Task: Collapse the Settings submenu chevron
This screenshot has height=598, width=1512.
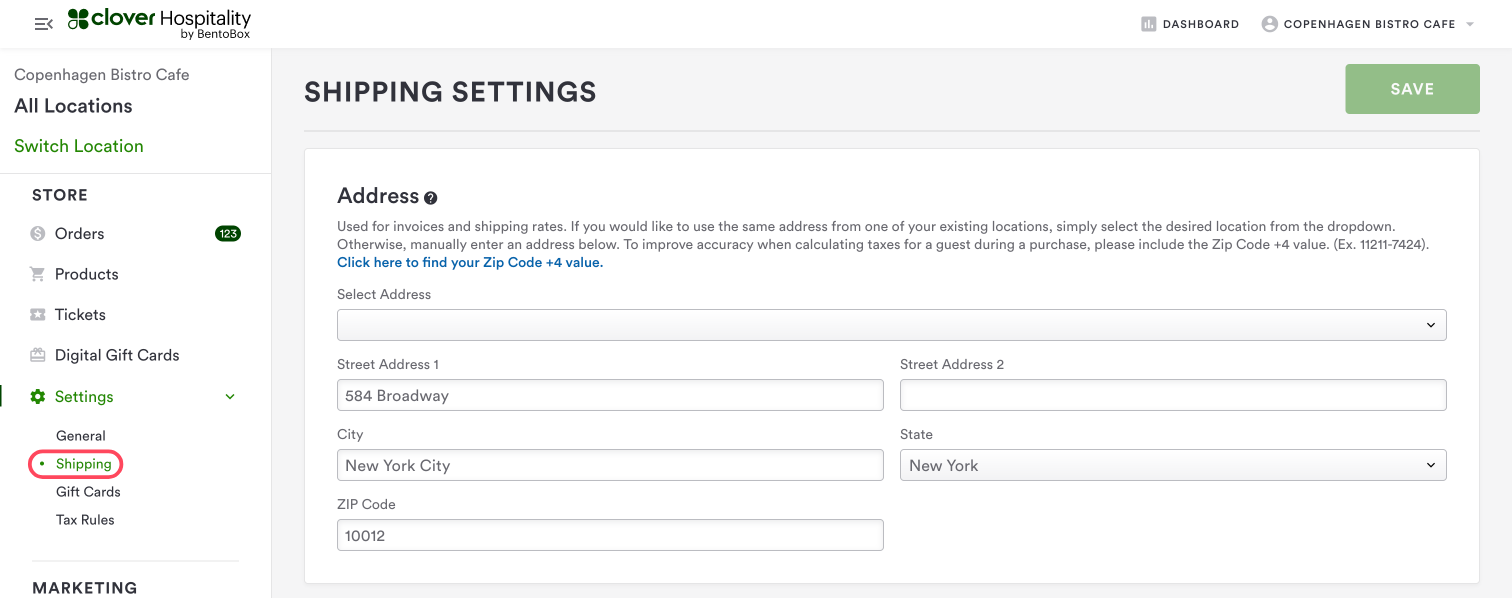Action: tap(230, 397)
